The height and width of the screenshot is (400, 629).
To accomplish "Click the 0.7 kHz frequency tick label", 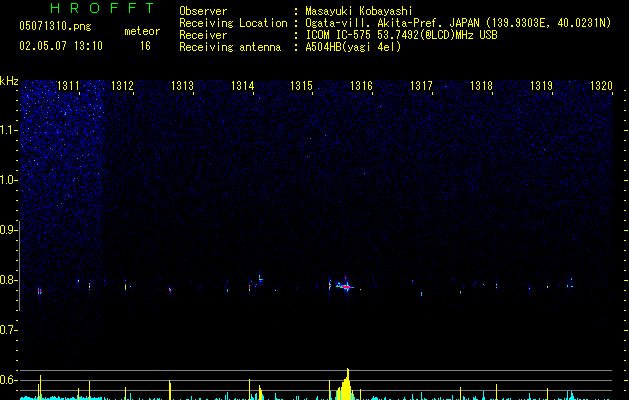I will click(9, 330).
